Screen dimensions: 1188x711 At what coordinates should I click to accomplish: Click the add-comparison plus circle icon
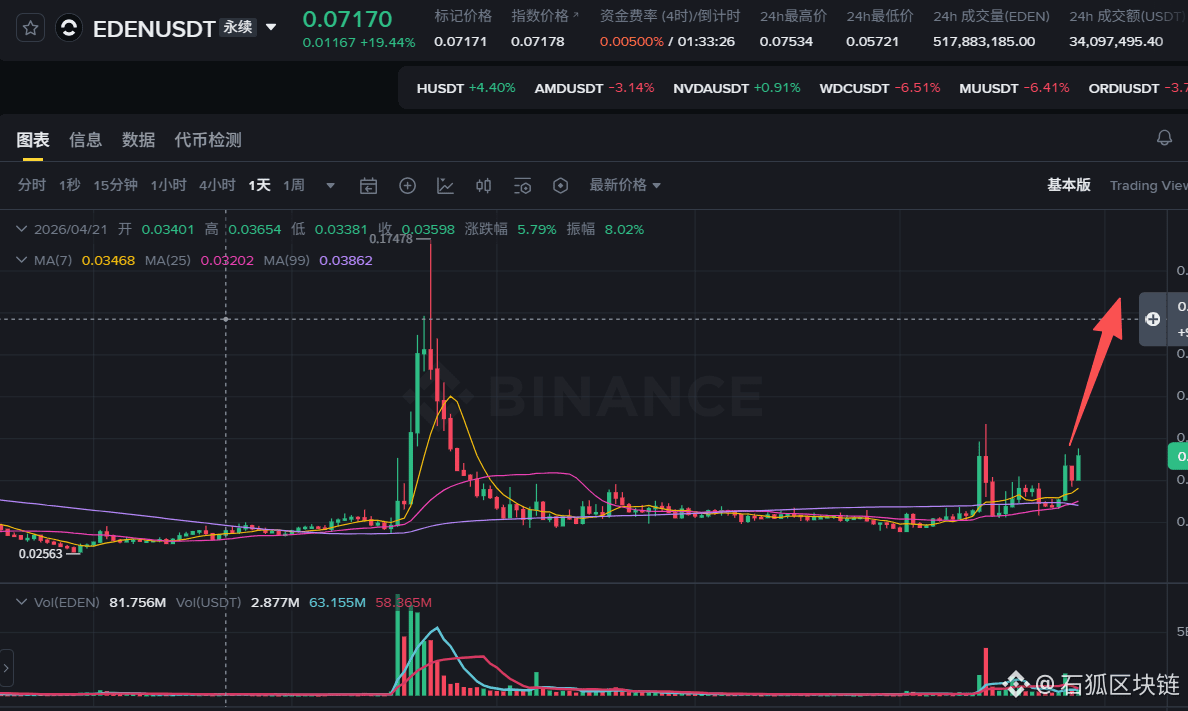pyautogui.click(x=408, y=186)
